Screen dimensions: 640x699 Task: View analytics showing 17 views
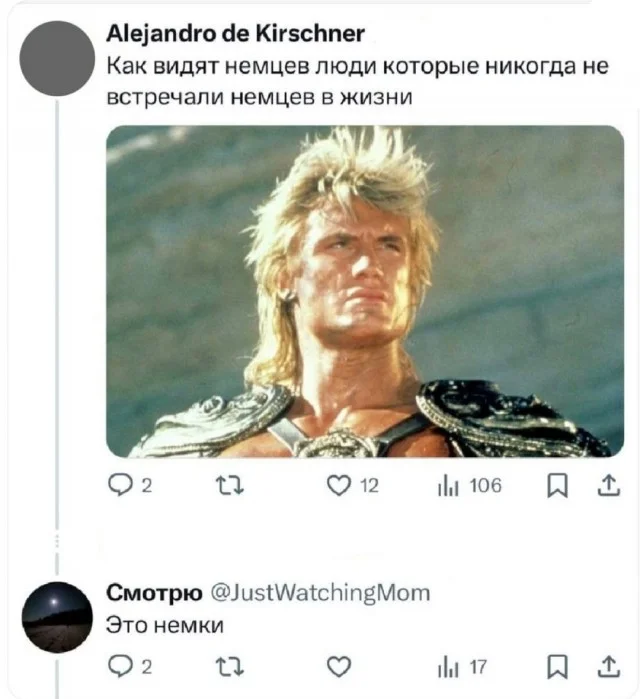pos(462,667)
